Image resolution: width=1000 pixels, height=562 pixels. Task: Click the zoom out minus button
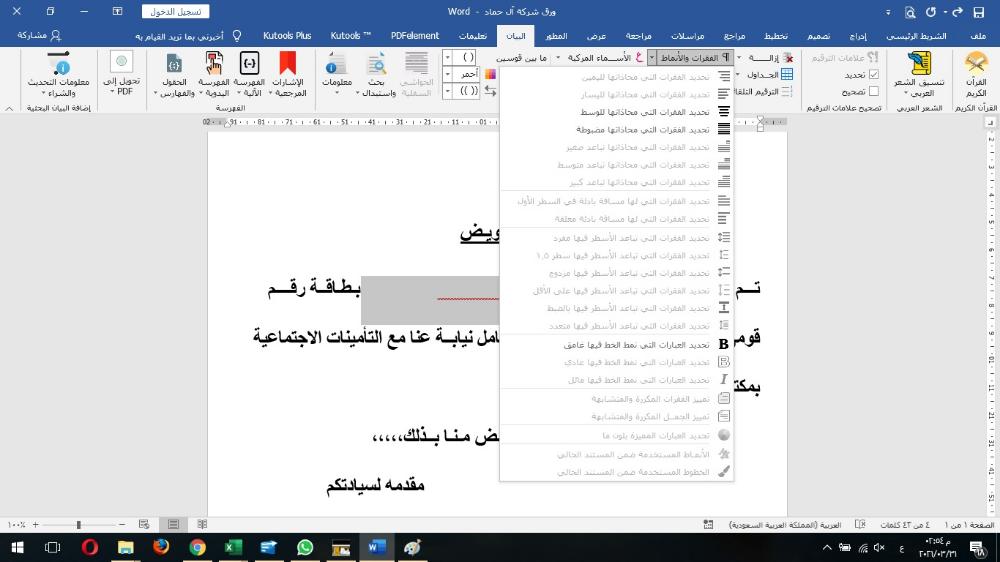pos(122,524)
